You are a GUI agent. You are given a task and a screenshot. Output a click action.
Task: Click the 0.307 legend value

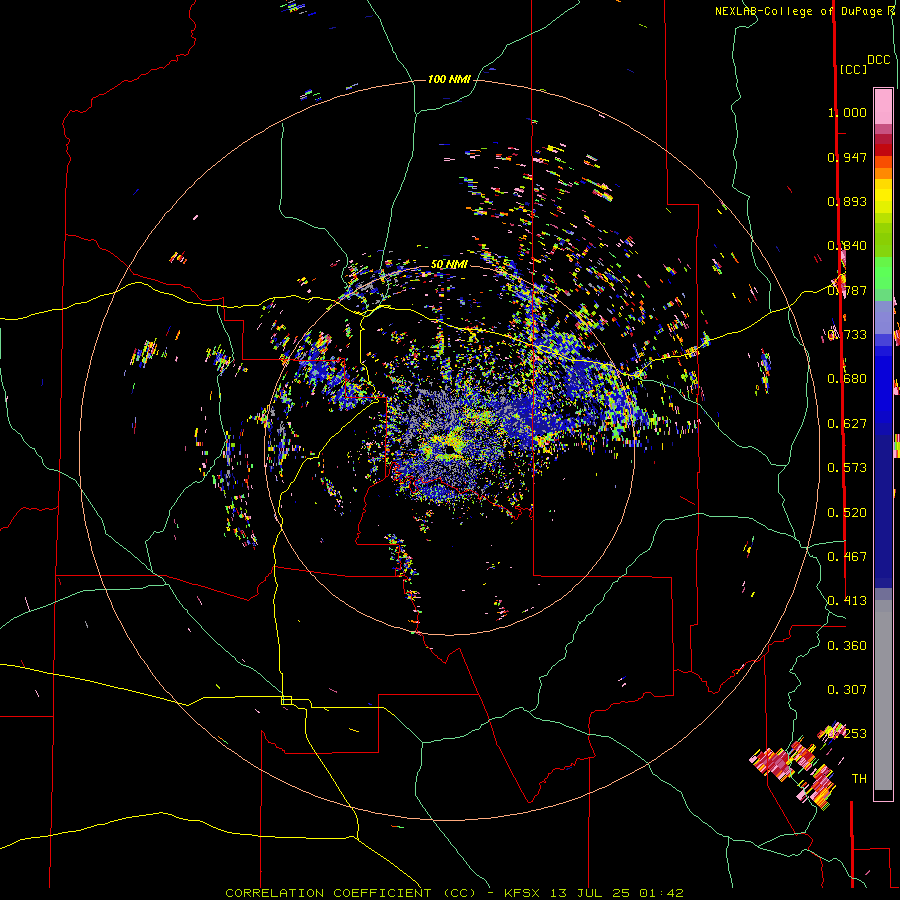click(x=847, y=690)
